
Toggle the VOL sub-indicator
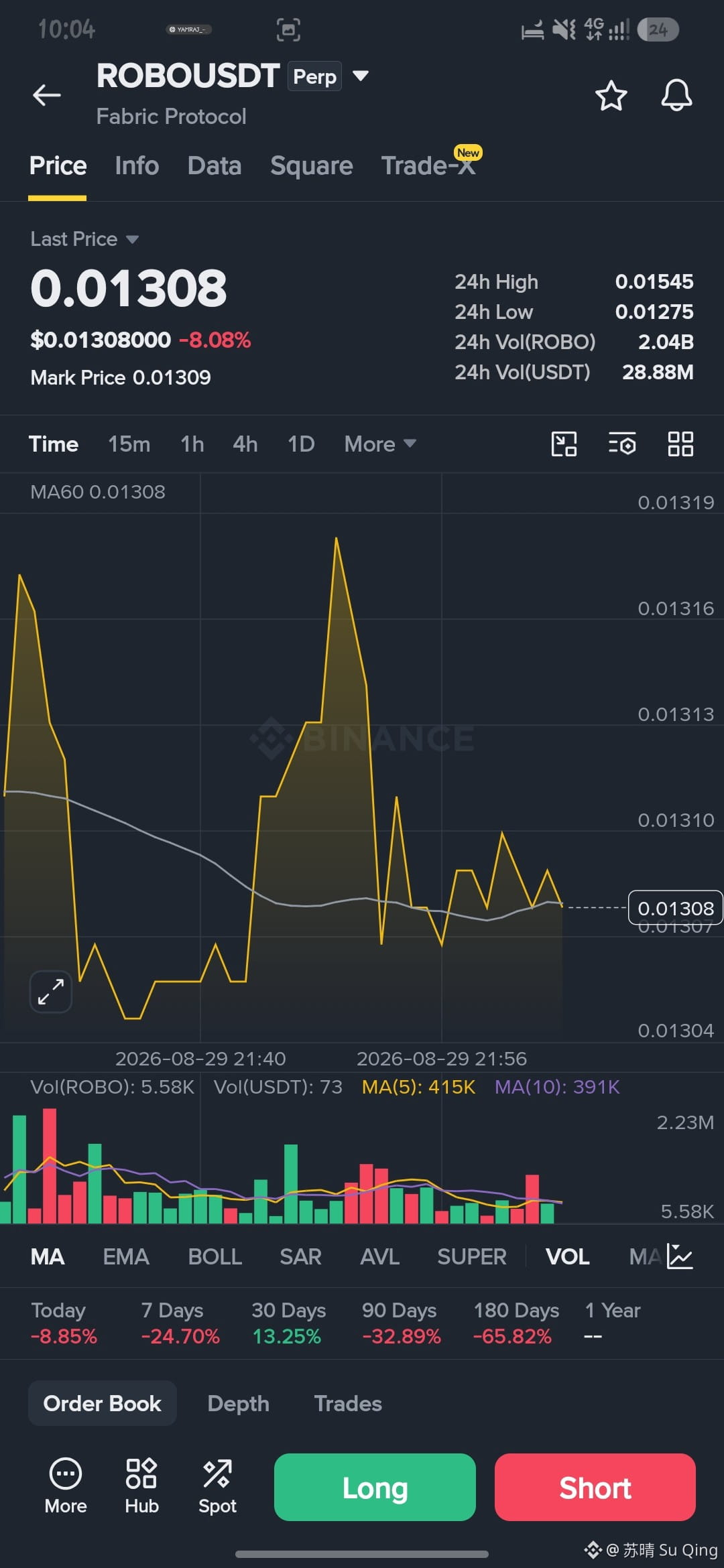[567, 1256]
